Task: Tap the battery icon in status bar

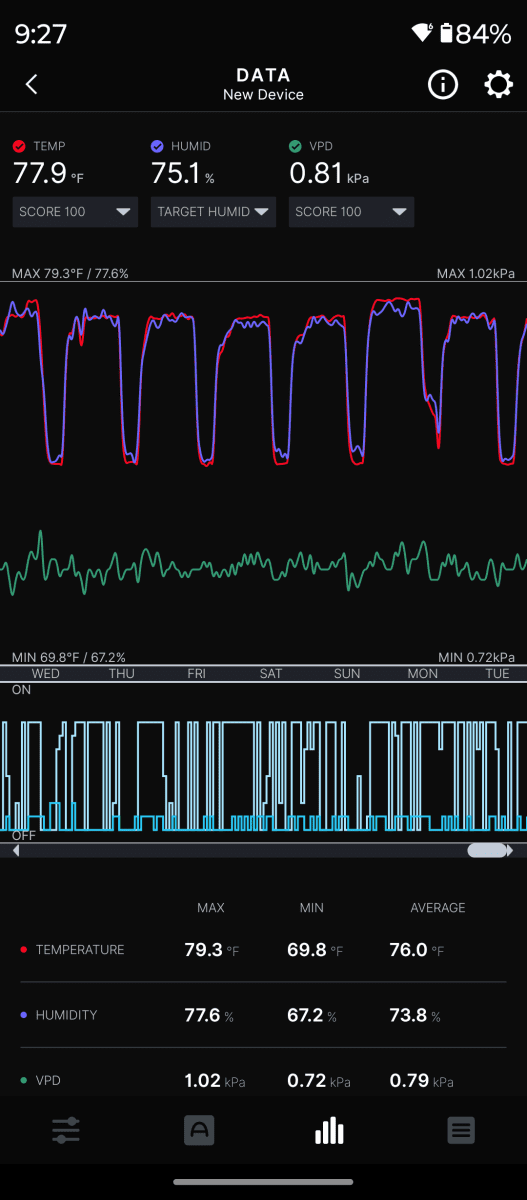Action: (444, 33)
